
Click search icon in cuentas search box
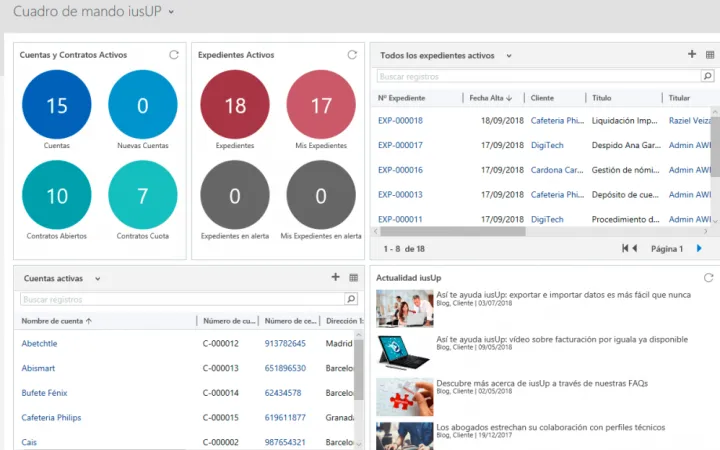click(x=350, y=299)
